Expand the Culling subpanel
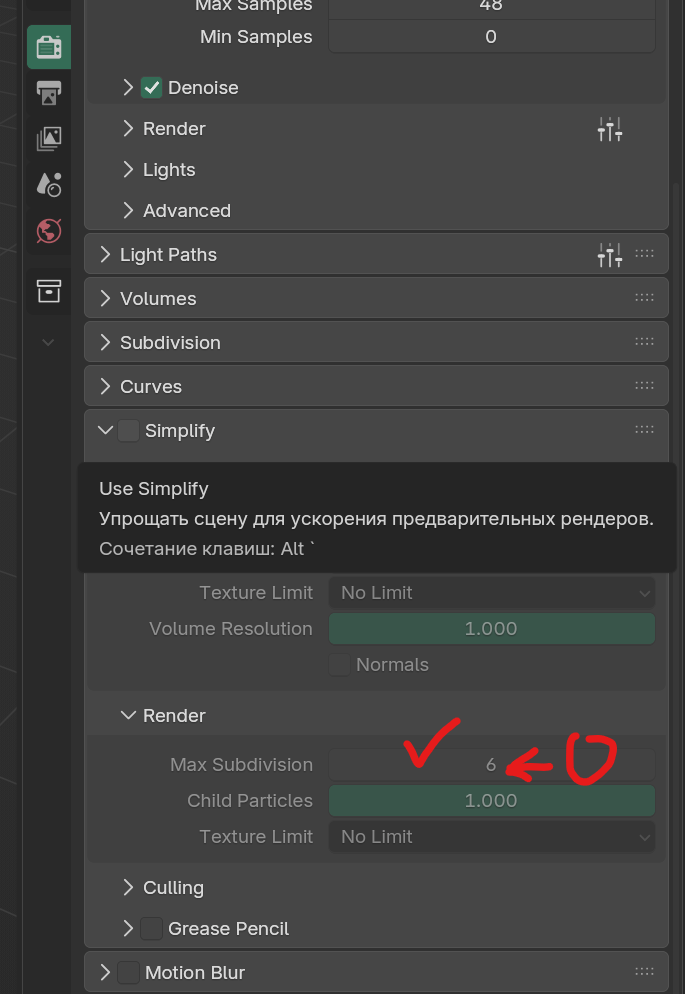 tap(172, 888)
